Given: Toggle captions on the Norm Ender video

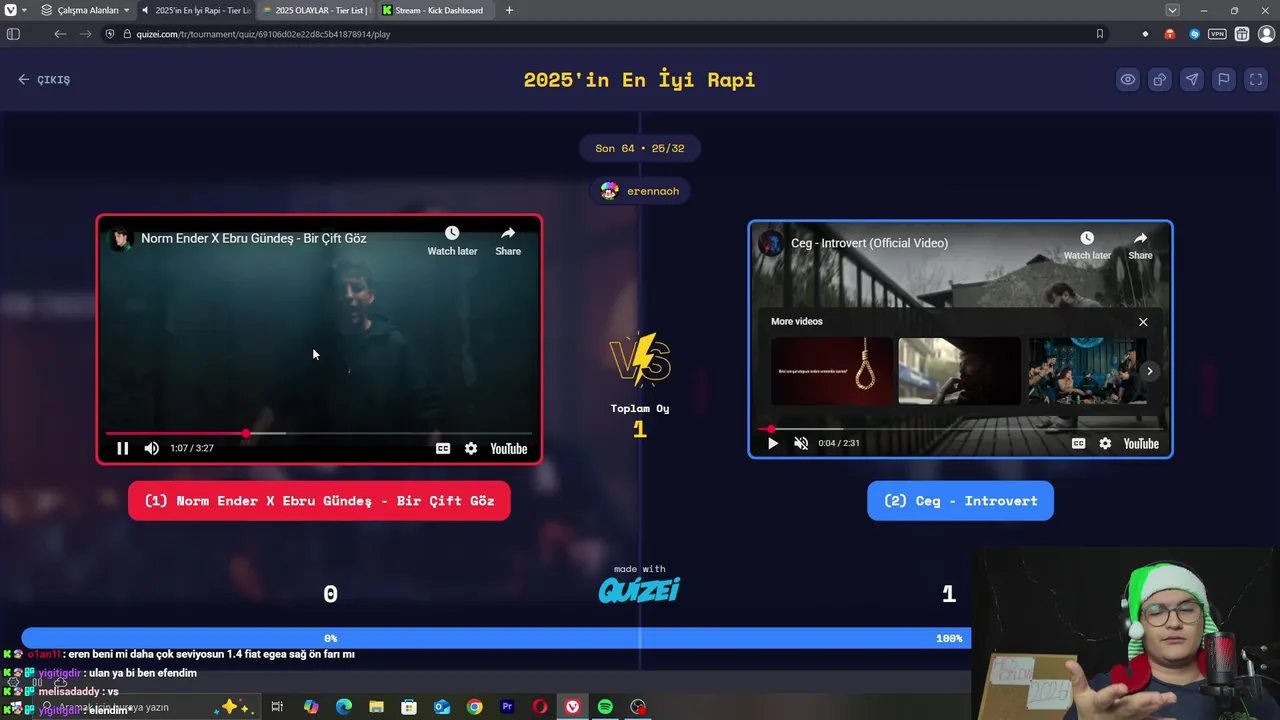Looking at the screenshot, I should pyautogui.click(x=443, y=449).
